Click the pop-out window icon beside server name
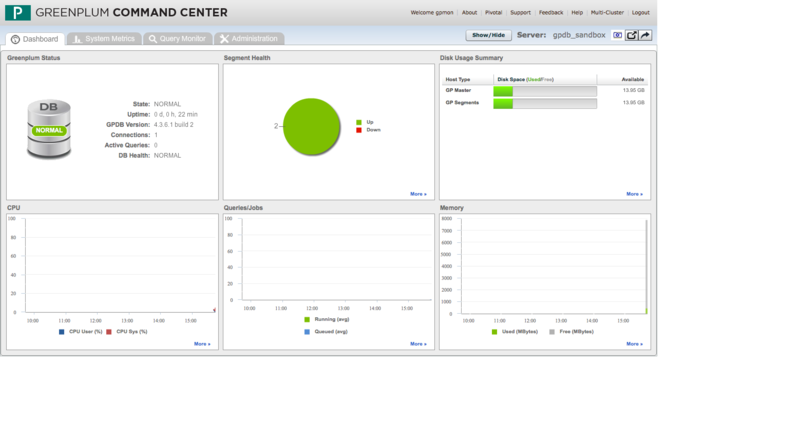Viewport: 800px width, 421px height. [x=632, y=35]
